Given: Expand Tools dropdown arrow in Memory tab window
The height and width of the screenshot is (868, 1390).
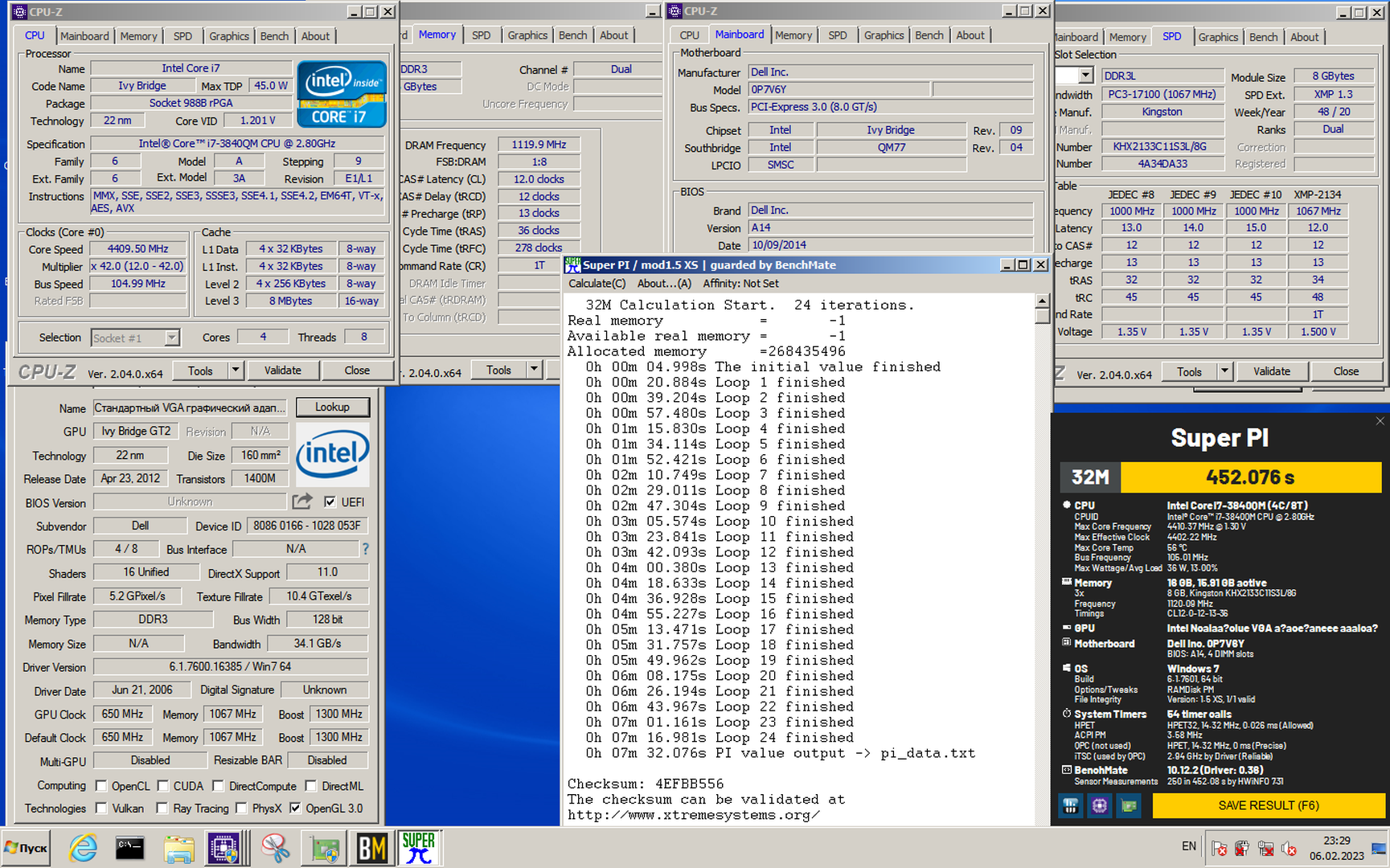Looking at the screenshot, I should [534, 370].
